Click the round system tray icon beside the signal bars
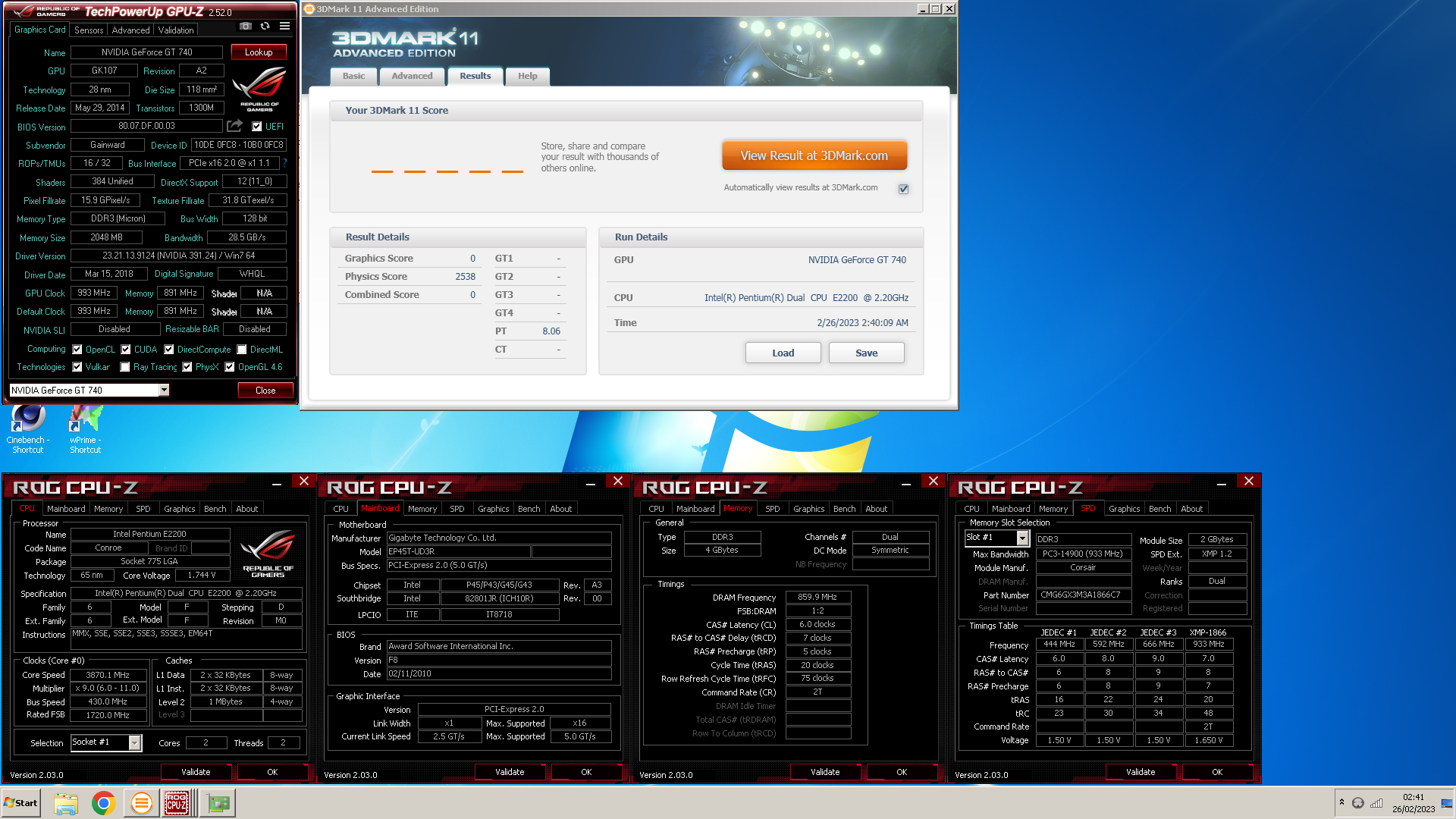The height and width of the screenshot is (819, 1456). (1358, 802)
